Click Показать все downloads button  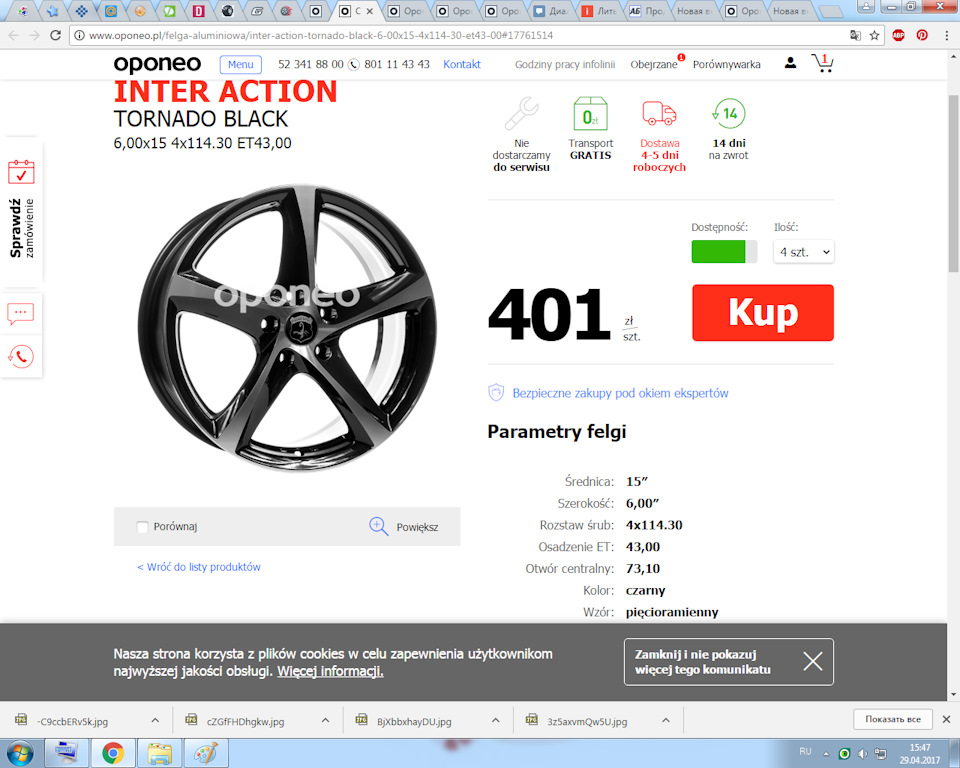tap(893, 719)
